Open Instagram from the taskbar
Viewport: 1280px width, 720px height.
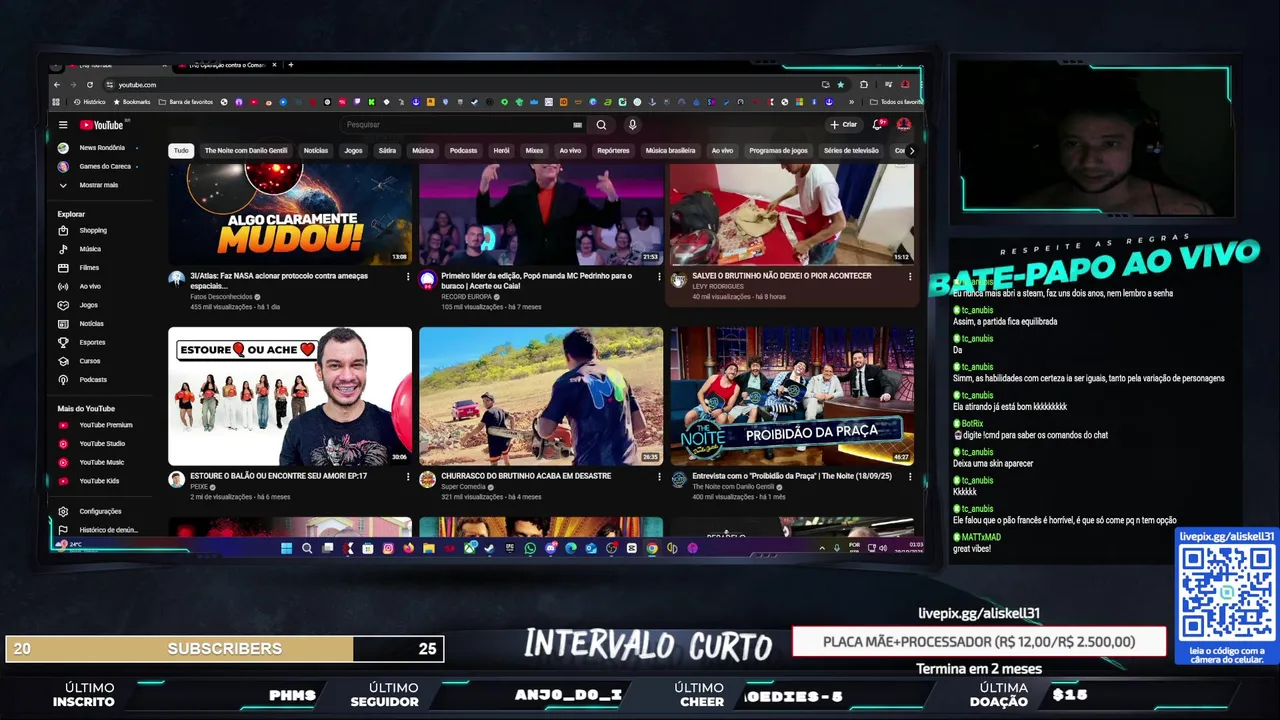tap(388, 548)
